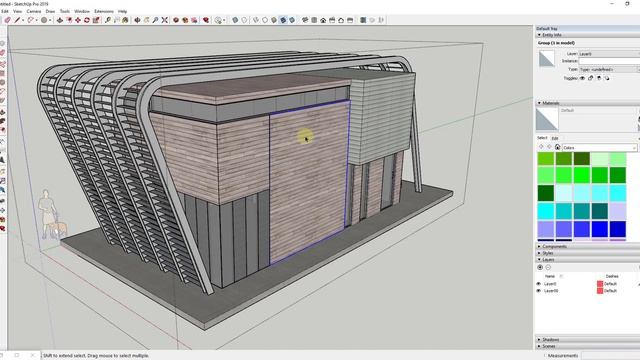Select the Shapes tool circle icon
The image size is (640, 360).
pos(44,20)
